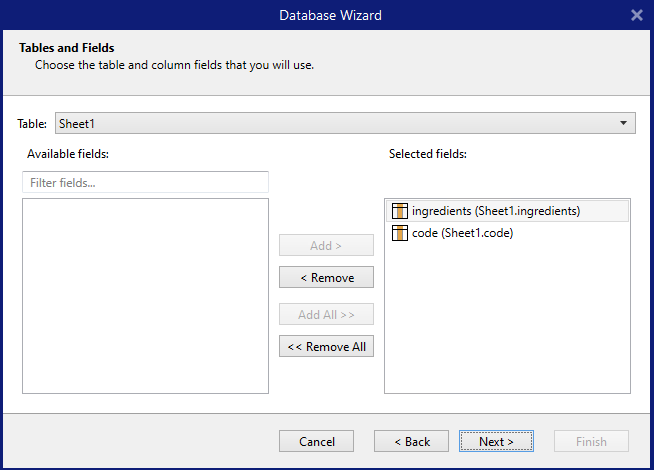This screenshot has height=470, width=654.
Task: Click empty area of Selected fields list
Action: [507, 320]
